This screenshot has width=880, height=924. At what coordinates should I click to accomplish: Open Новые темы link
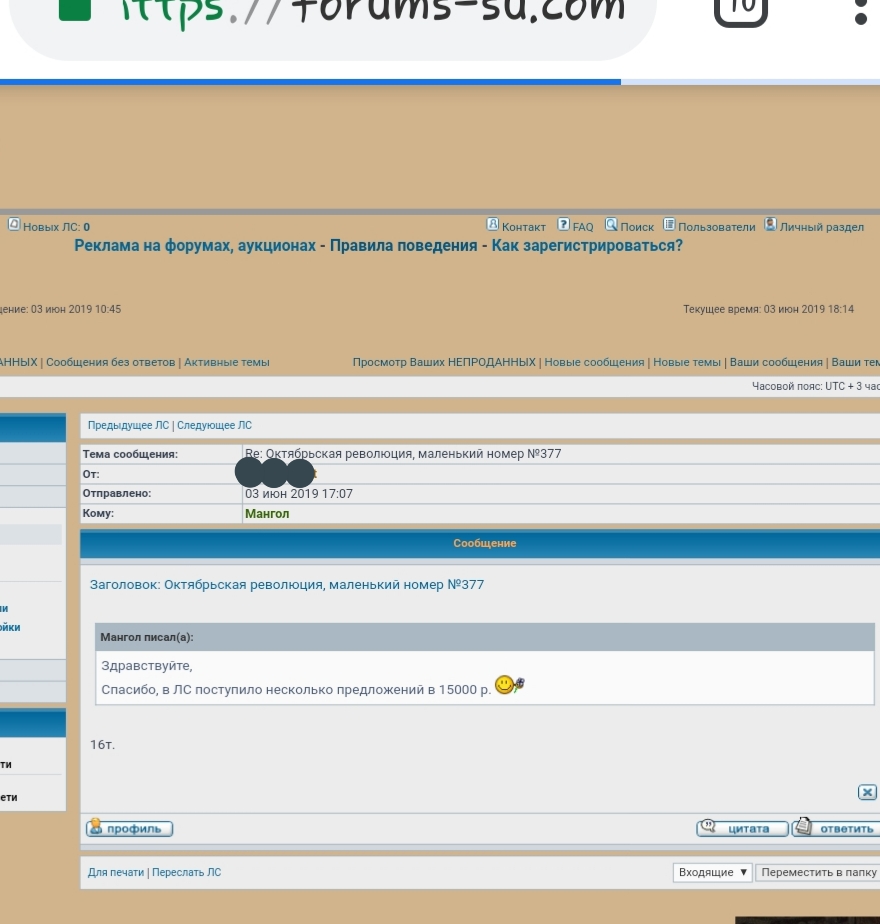687,362
